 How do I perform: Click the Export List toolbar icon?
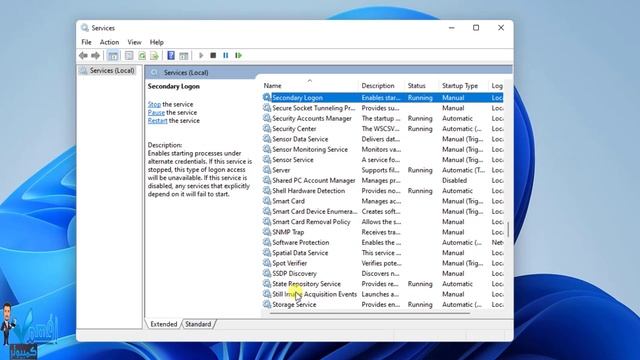(154, 56)
